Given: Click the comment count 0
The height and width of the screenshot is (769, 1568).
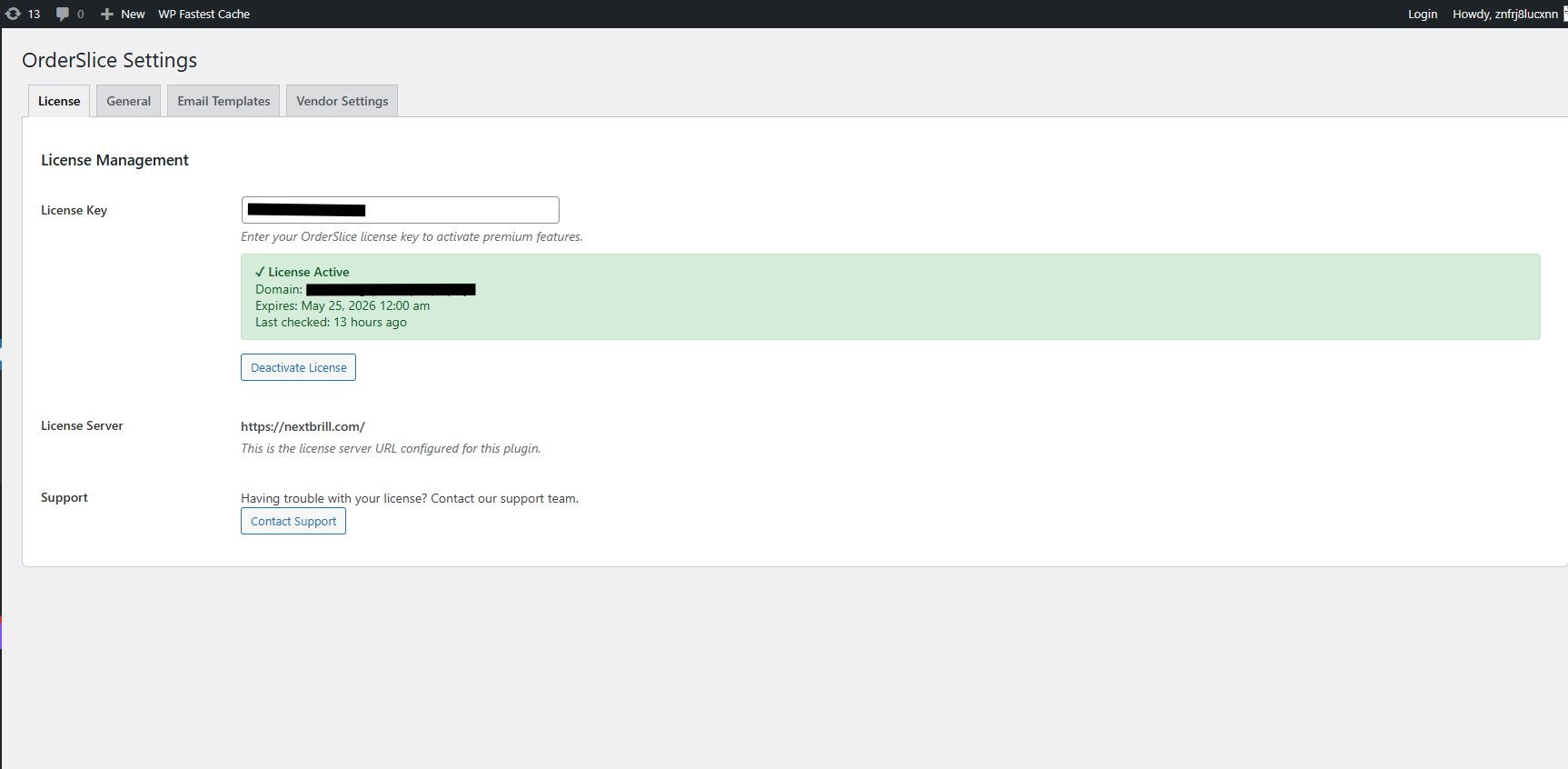Looking at the screenshot, I should click(x=81, y=15).
